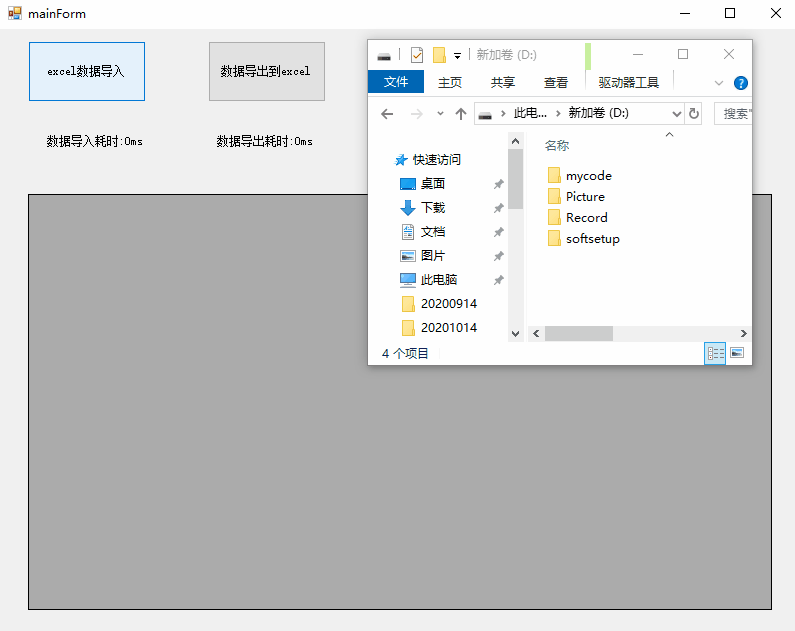Go back with the Explorer back arrow

click(387, 114)
